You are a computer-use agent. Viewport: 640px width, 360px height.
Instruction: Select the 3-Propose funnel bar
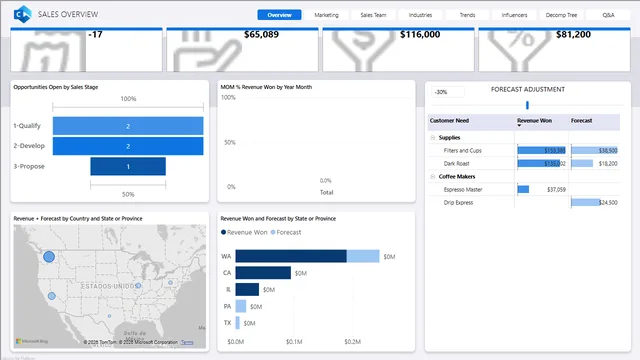pos(128,166)
